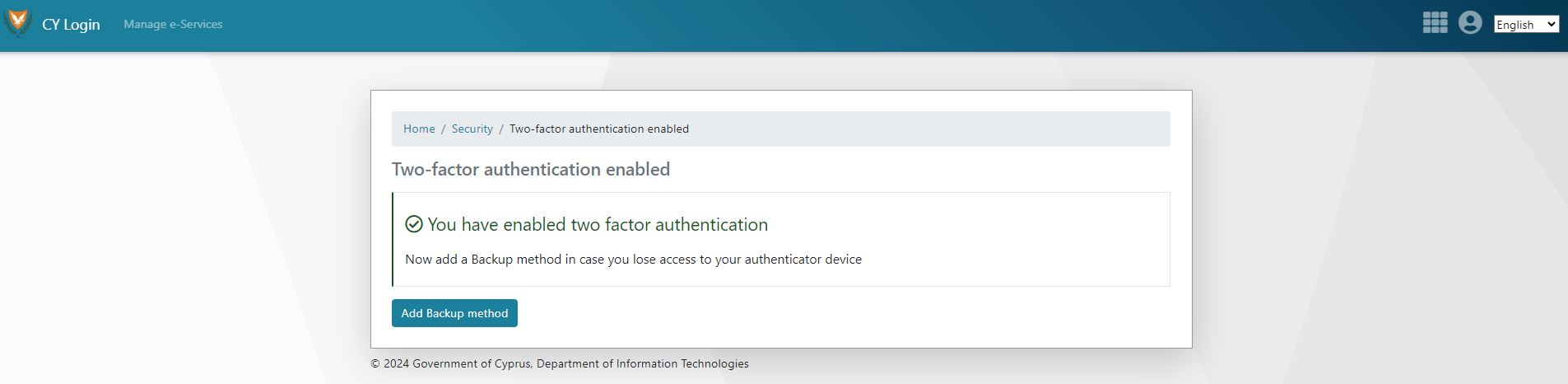Open the English language dropdown

(1525, 25)
